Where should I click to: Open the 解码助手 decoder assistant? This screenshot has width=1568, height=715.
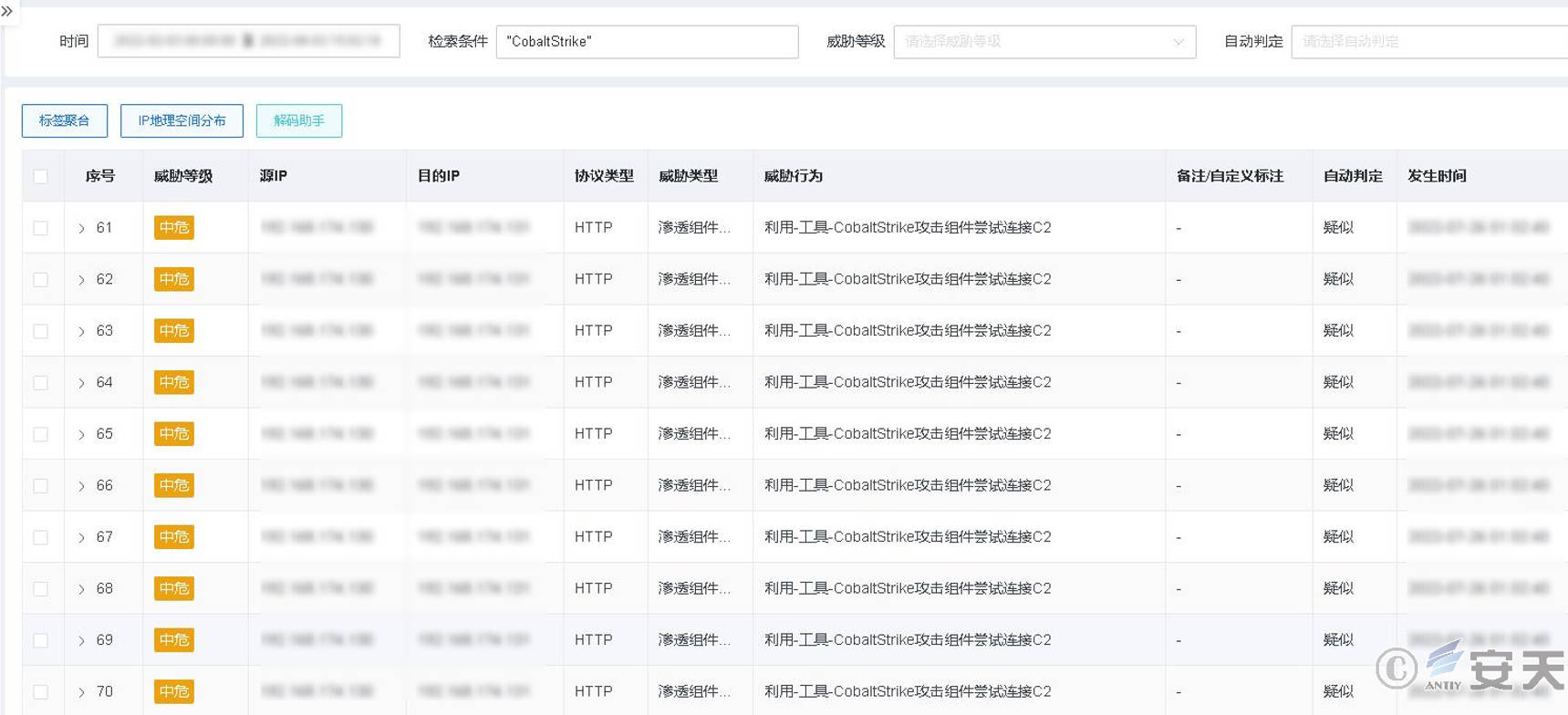299,120
